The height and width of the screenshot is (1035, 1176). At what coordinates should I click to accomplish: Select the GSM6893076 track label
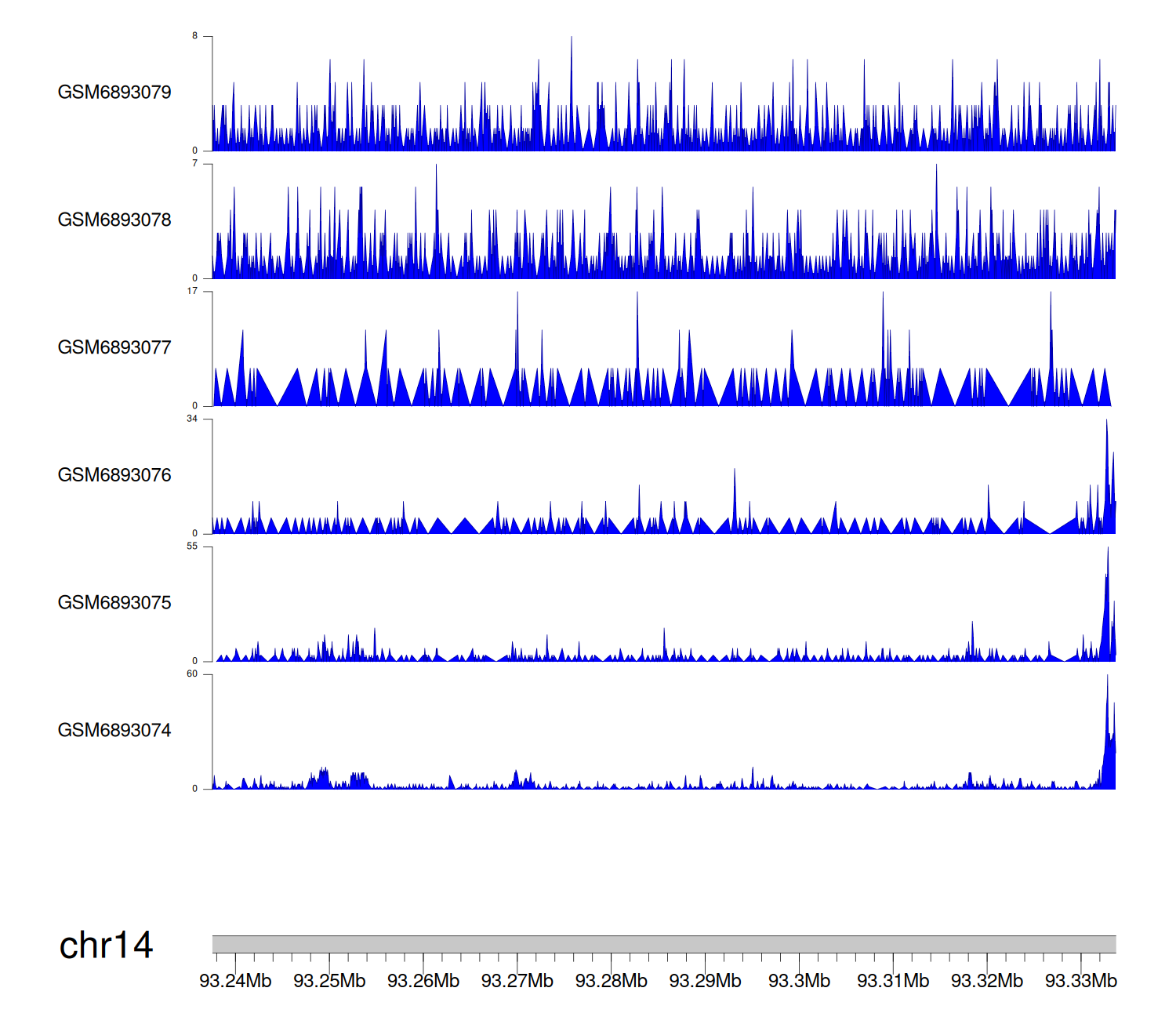(x=114, y=475)
